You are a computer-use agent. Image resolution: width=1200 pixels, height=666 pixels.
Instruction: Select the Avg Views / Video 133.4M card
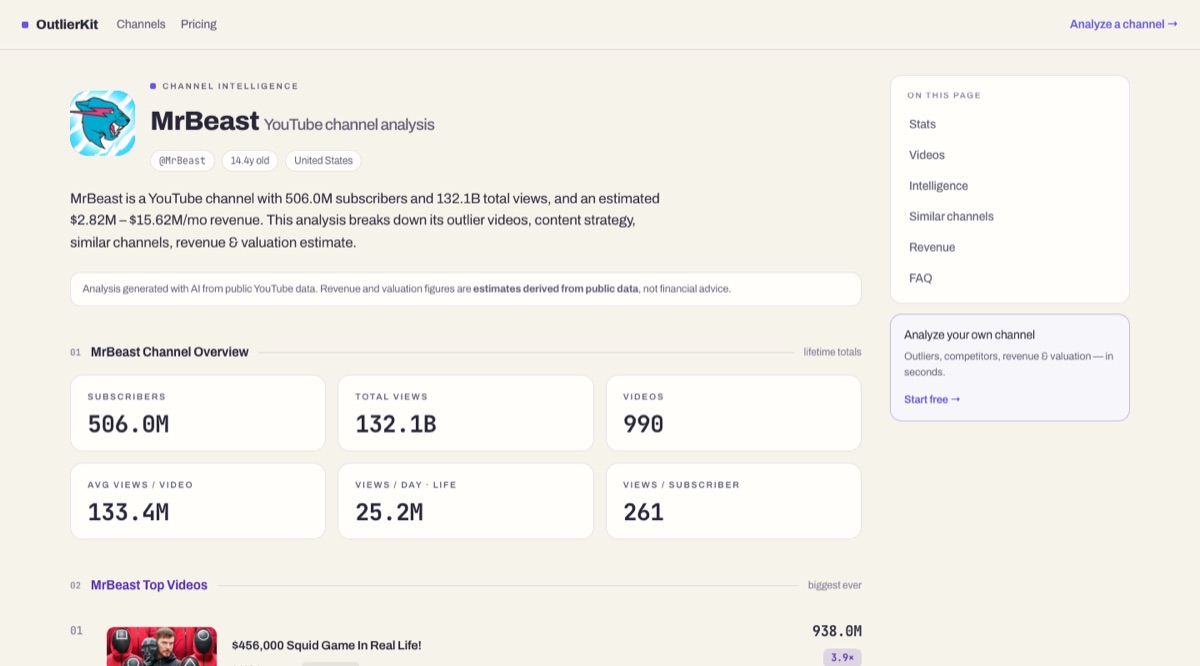pos(198,501)
